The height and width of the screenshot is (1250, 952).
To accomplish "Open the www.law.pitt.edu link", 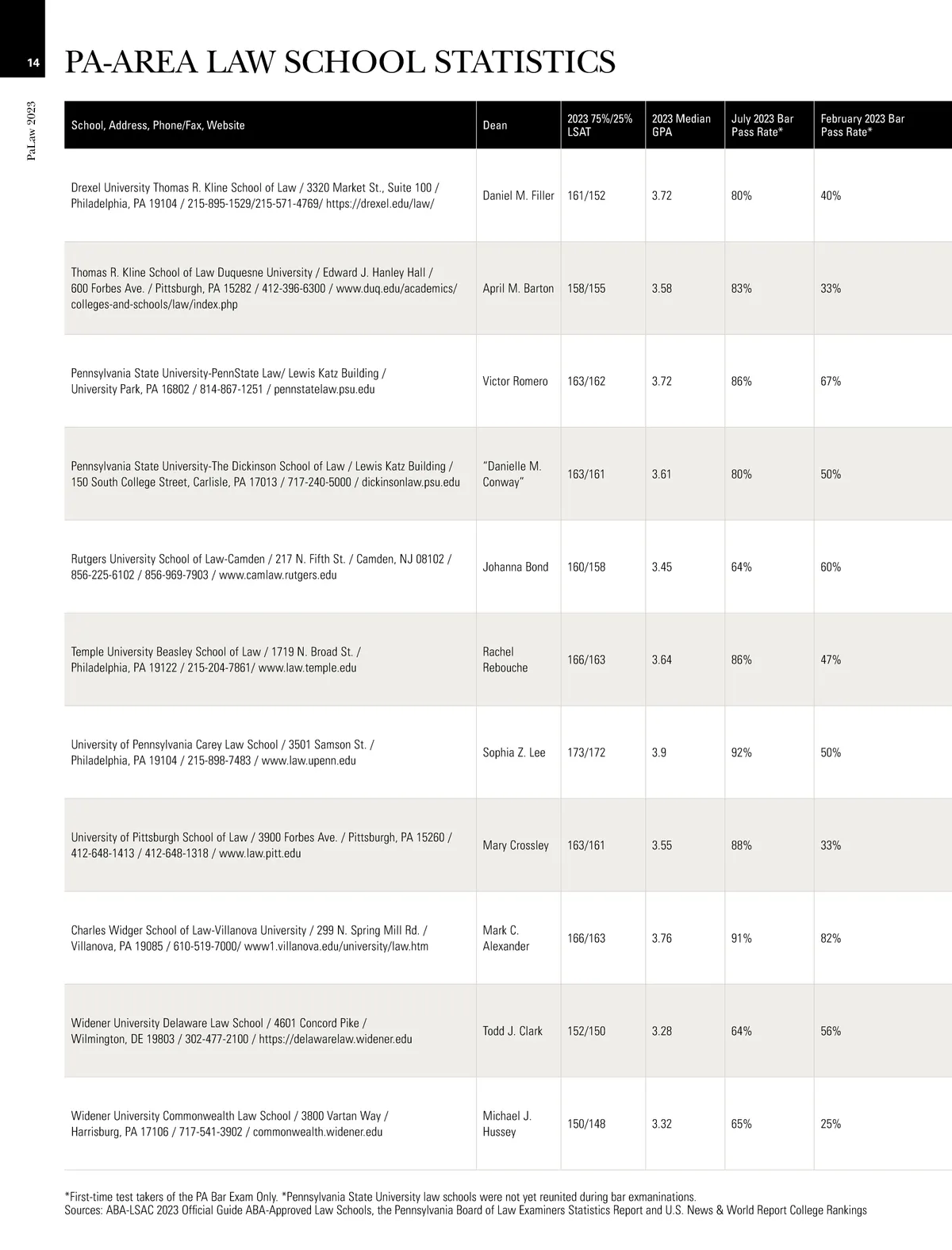I will pyautogui.click(x=259, y=854).
